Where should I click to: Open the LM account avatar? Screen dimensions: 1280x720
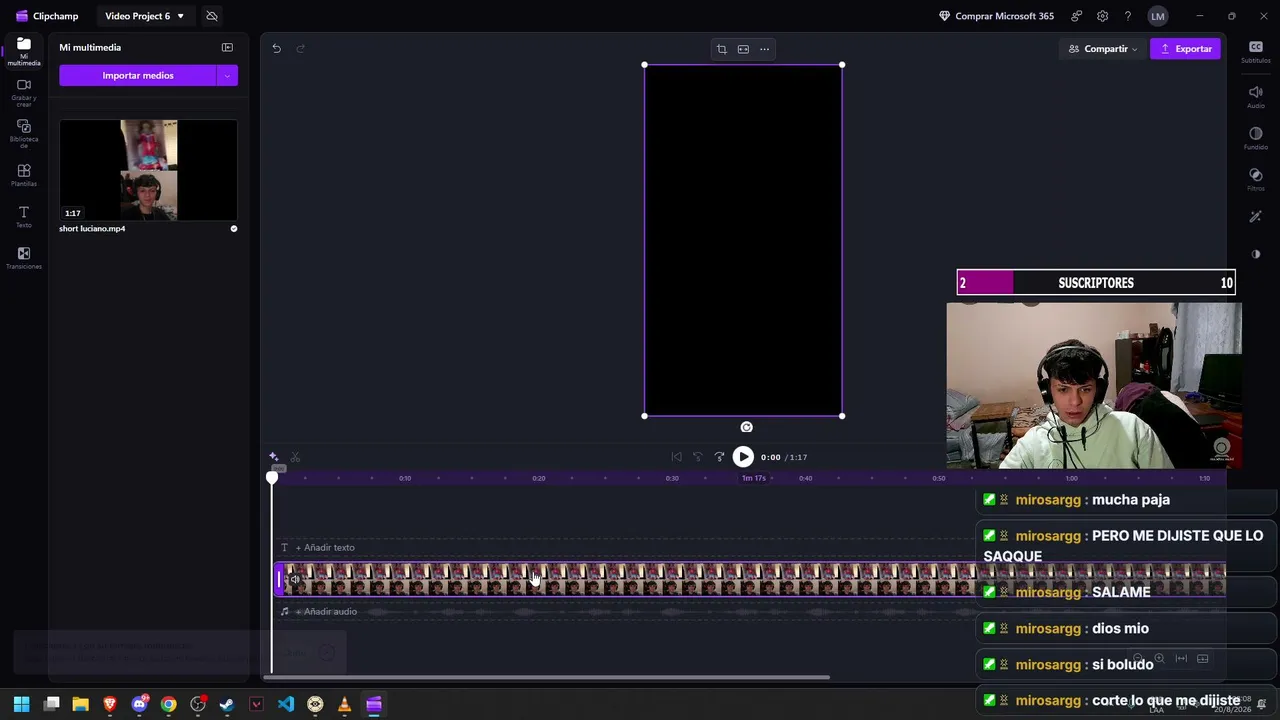1157,16
